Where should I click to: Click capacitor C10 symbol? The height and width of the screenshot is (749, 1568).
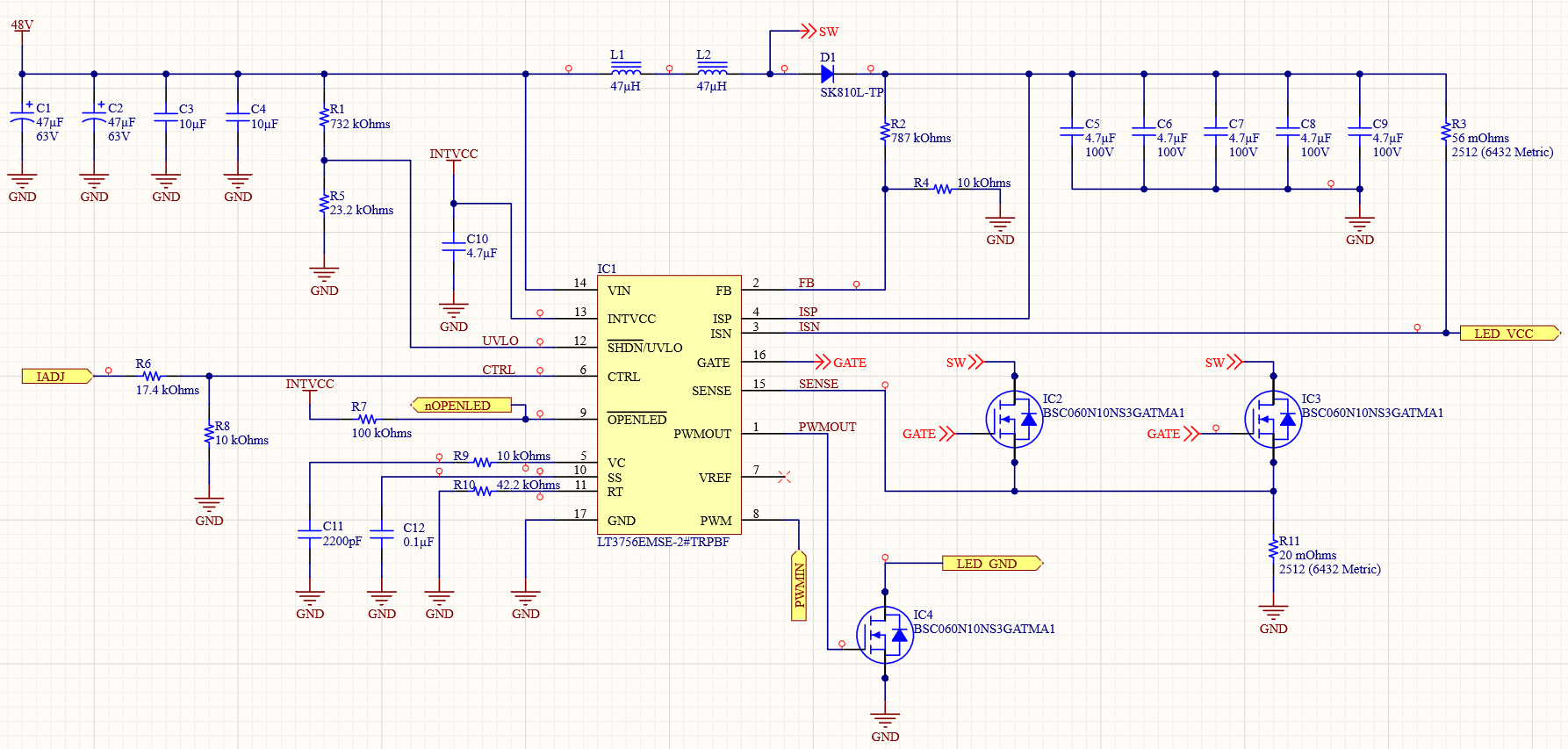454,247
